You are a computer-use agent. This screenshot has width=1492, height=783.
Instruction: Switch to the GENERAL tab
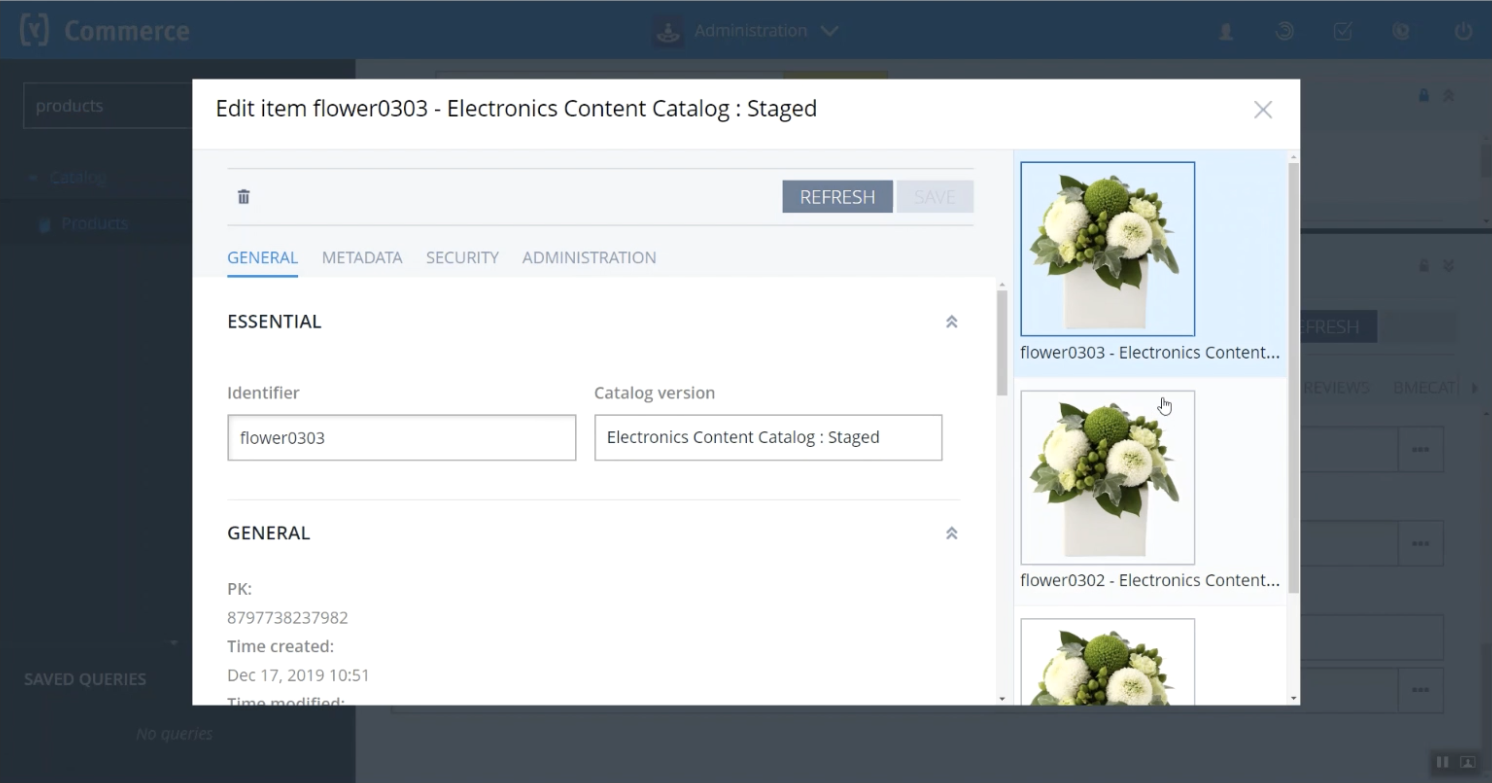coord(262,258)
